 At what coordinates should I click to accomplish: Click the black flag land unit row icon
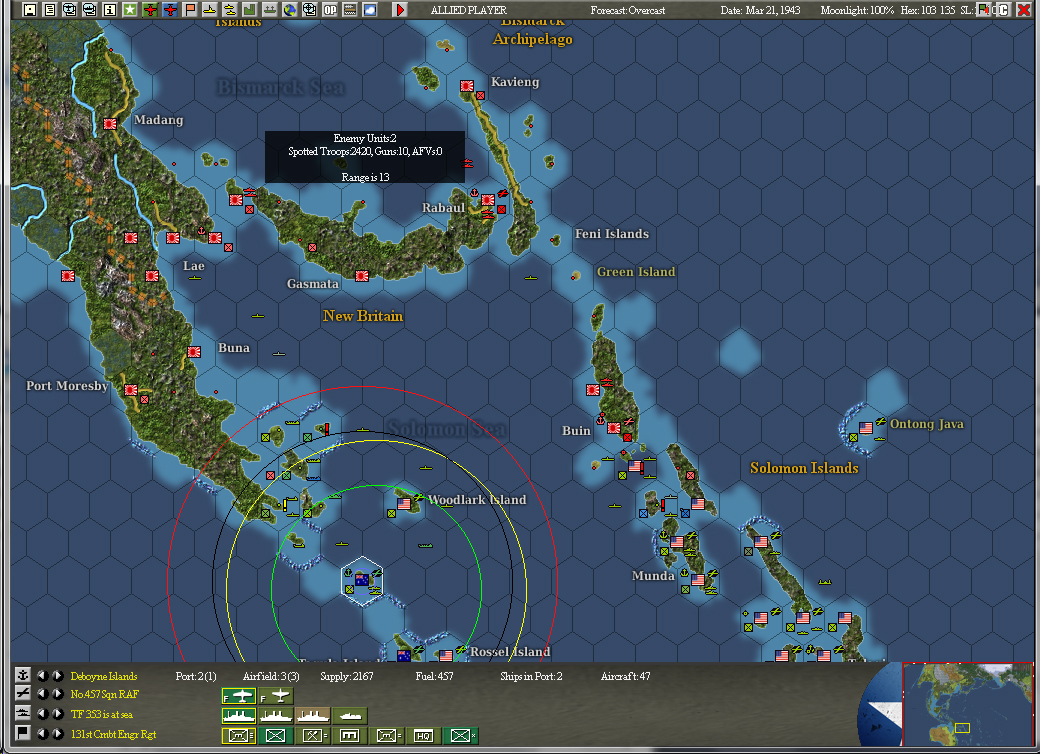tap(23, 733)
